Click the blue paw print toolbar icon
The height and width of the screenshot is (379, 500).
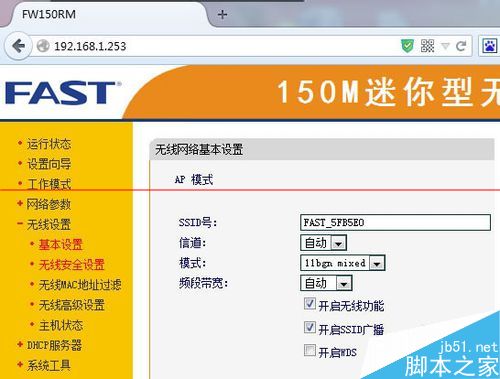(490, 46)
